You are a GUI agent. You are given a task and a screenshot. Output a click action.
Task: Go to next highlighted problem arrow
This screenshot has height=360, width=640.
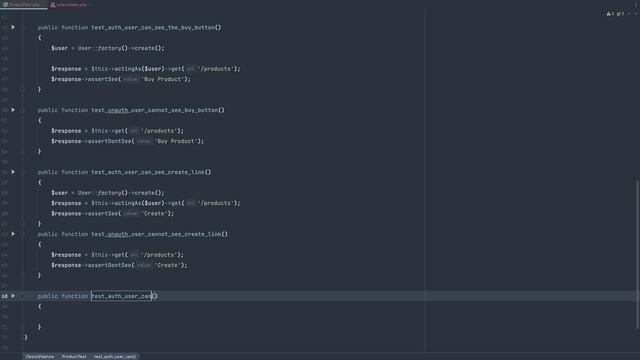(x=636, y=14)
